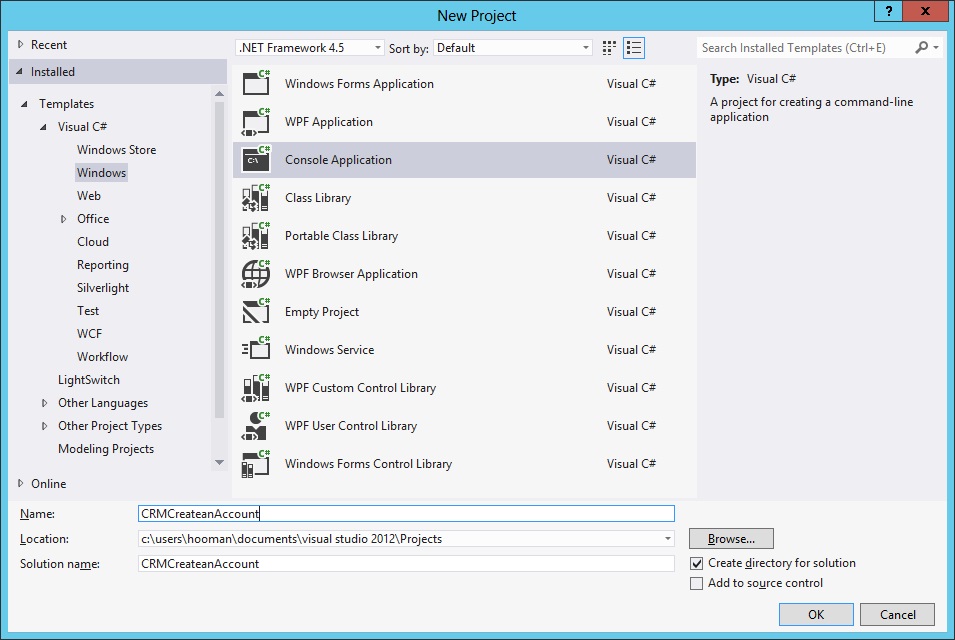Click the Portable Class Library template icon
955x640 pixels.
pos(256,236)
